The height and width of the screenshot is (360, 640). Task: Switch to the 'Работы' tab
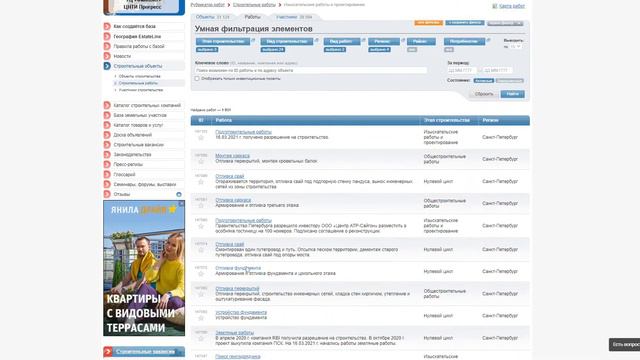pyautogui.click(x=253, y=17)
